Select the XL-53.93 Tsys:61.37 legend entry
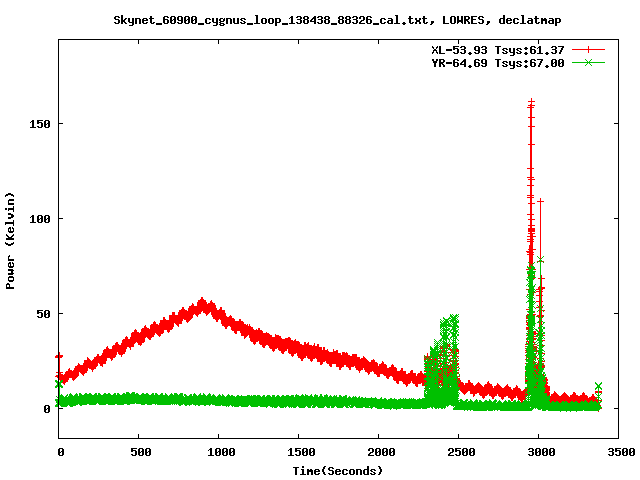This screenshot has height=480, width=640. coord(498,50)
